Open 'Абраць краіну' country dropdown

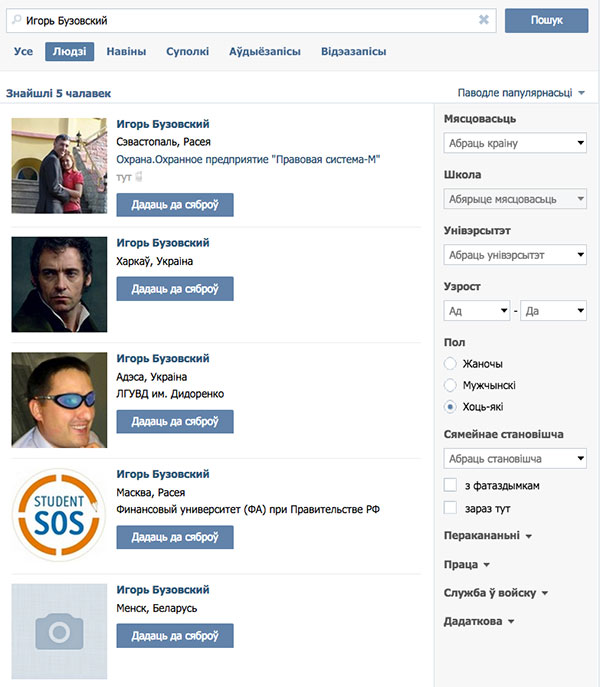pyautogui.click(x=515, y=143)
